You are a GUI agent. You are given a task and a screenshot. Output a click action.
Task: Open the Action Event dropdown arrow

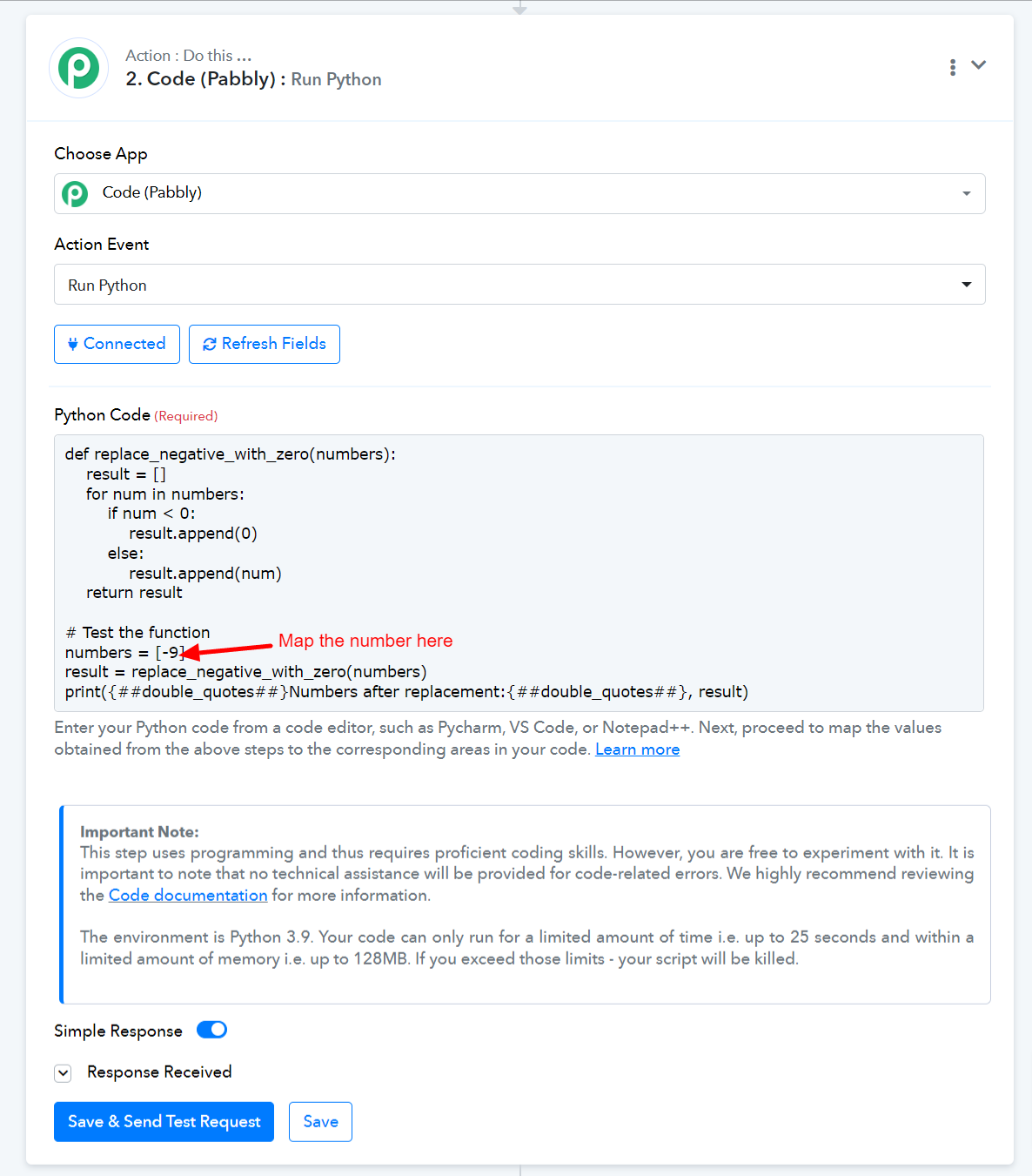click(x=967, y=285)
